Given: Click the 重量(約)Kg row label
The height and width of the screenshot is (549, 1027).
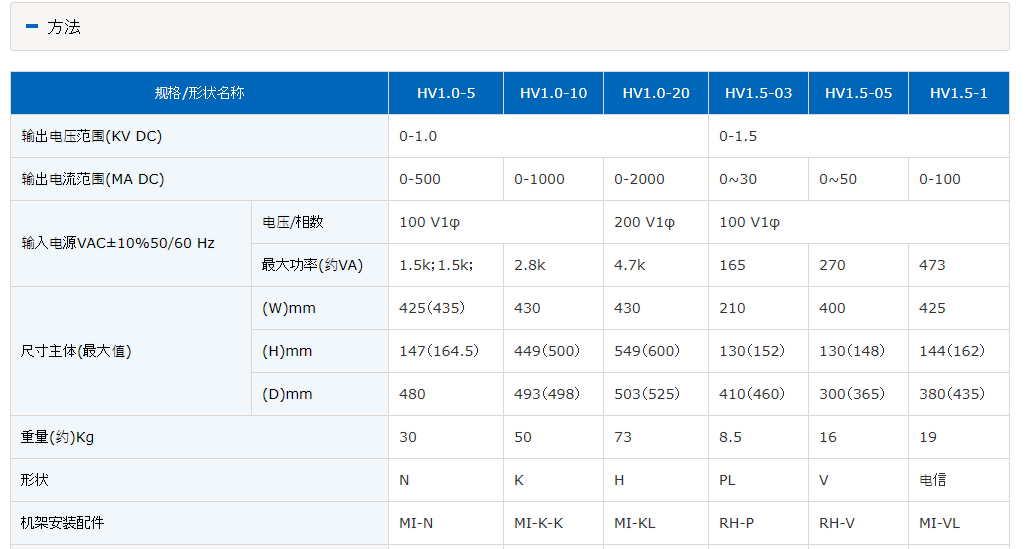Looking at the screenshot, I should point(58,437).
